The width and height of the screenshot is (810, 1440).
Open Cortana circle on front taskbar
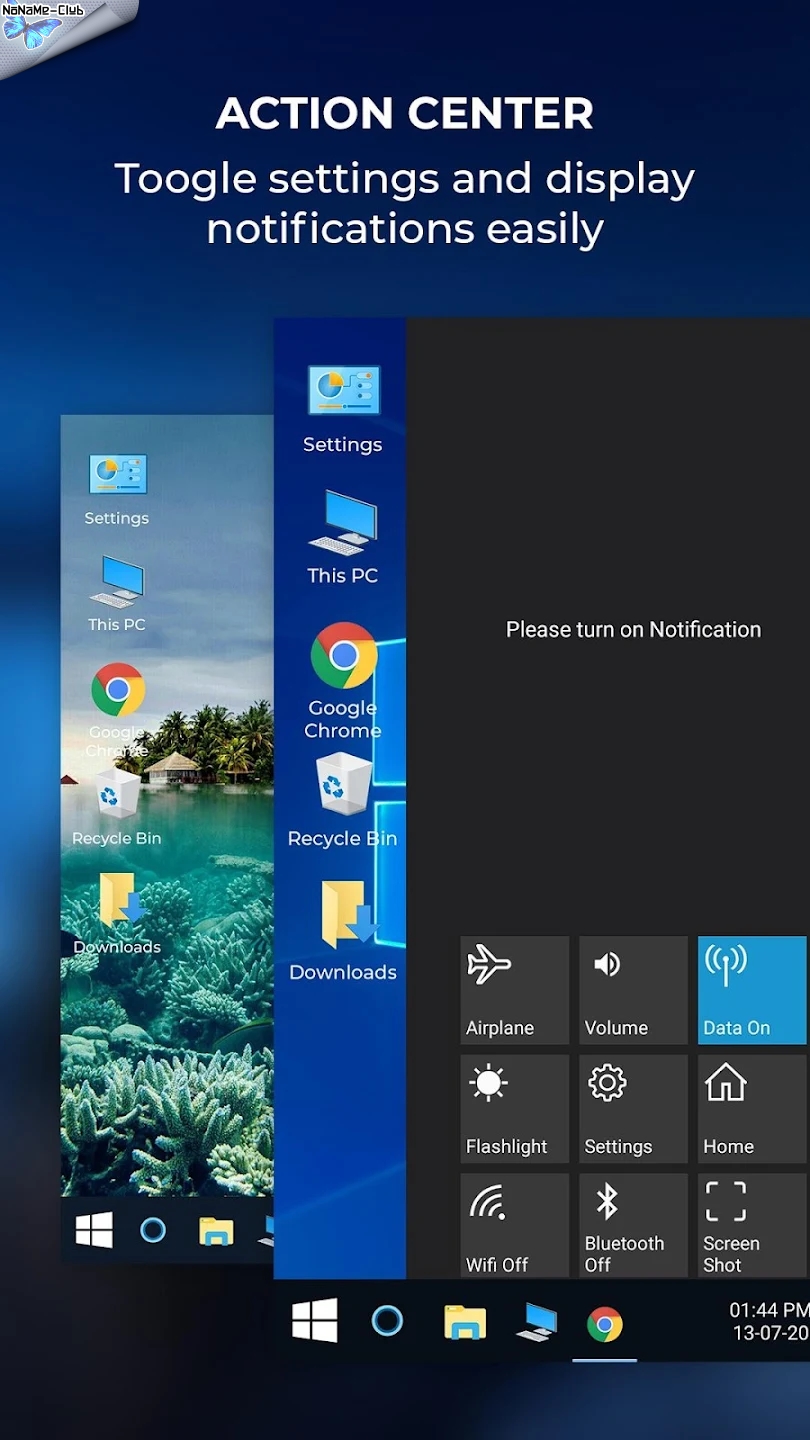click(x=387, y=1322)
